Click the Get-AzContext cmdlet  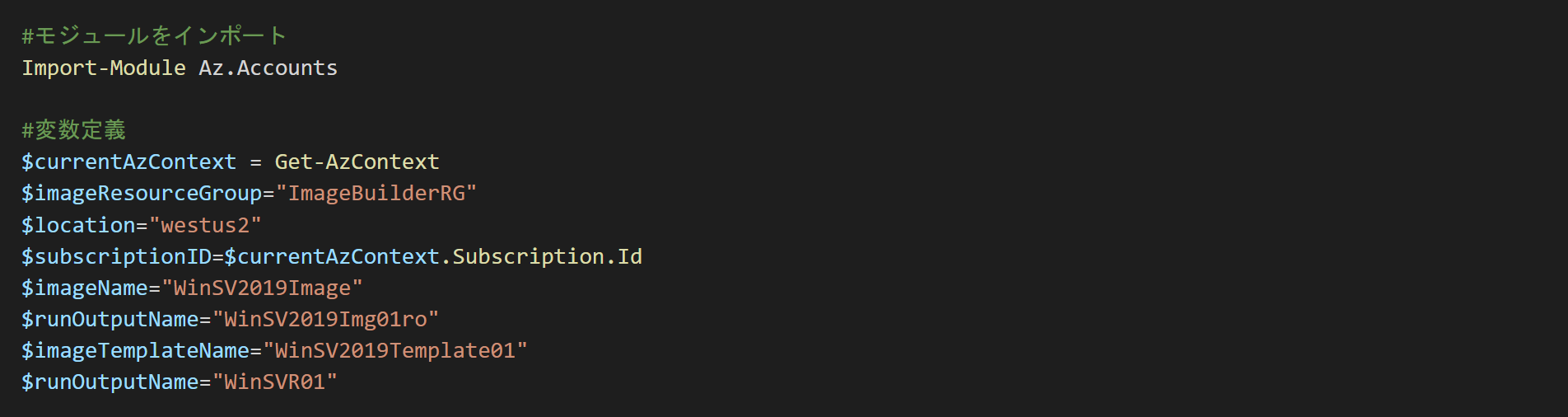(357, 162)
